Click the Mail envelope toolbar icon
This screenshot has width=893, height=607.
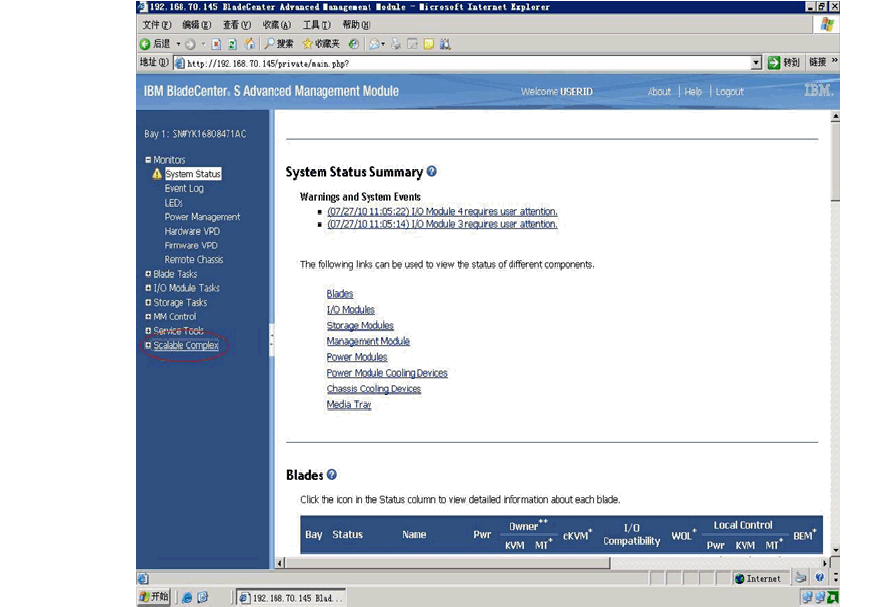click(x=374, y=44)
